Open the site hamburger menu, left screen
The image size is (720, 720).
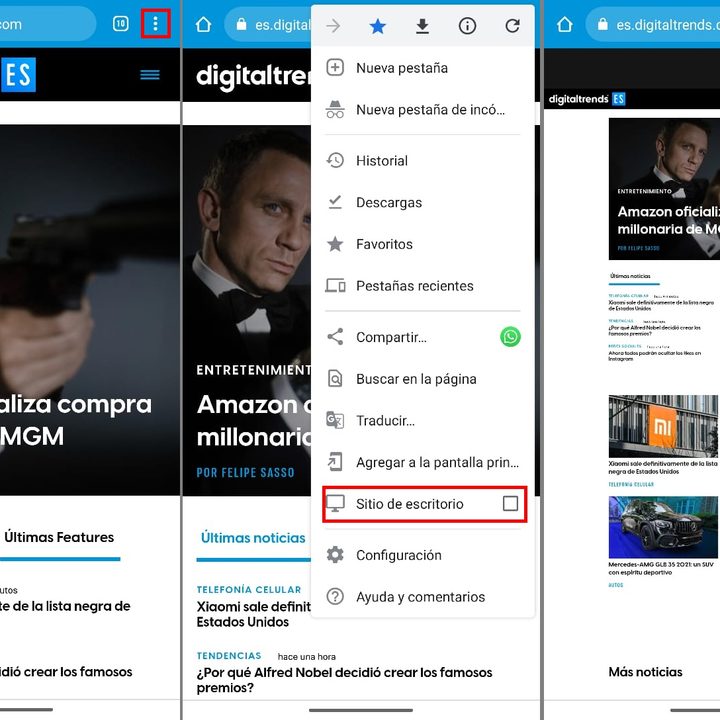[150, 74]
